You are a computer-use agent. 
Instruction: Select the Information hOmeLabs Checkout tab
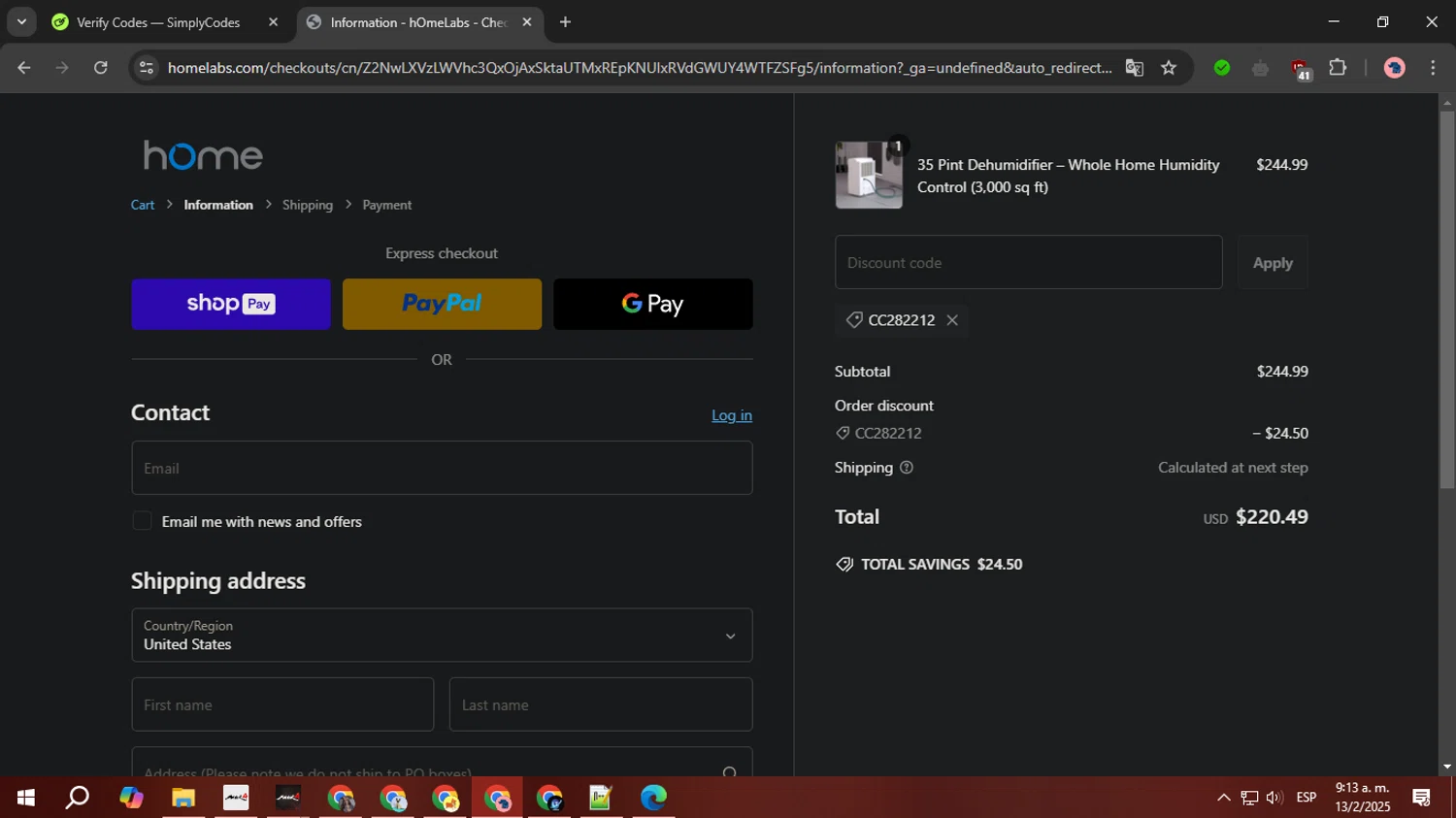pos(419,22)
